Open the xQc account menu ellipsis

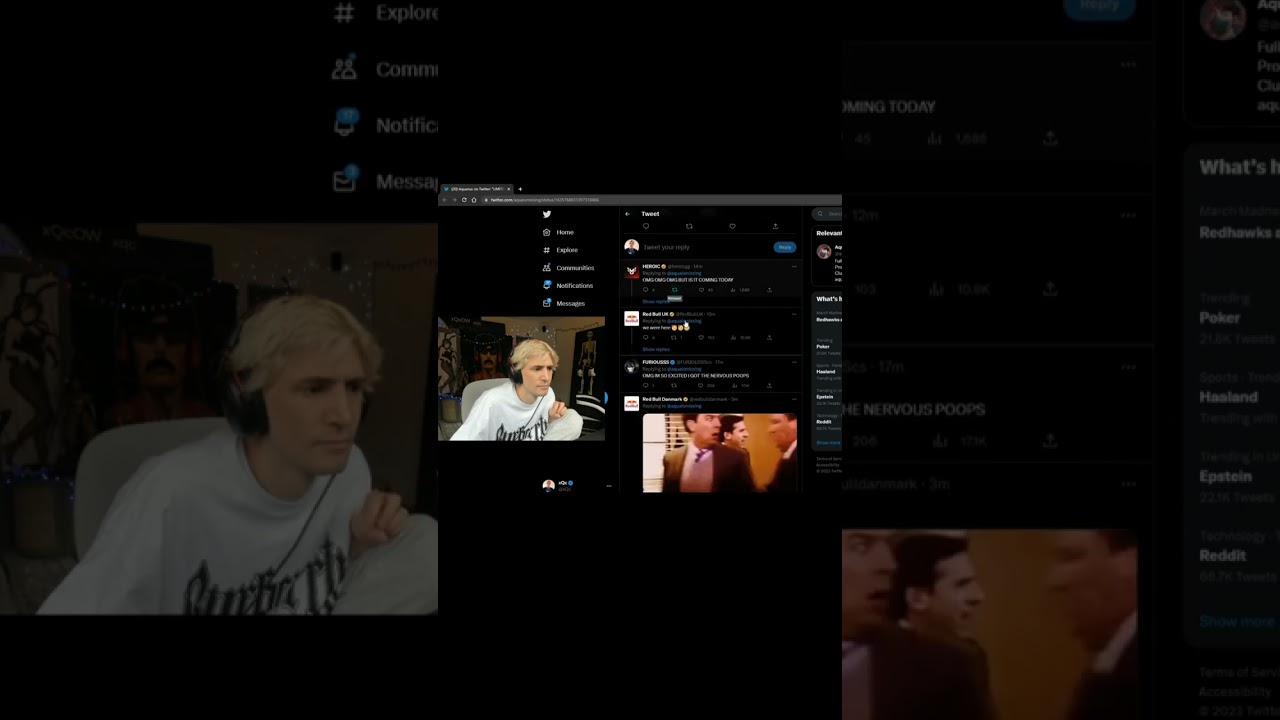point(608,486)
